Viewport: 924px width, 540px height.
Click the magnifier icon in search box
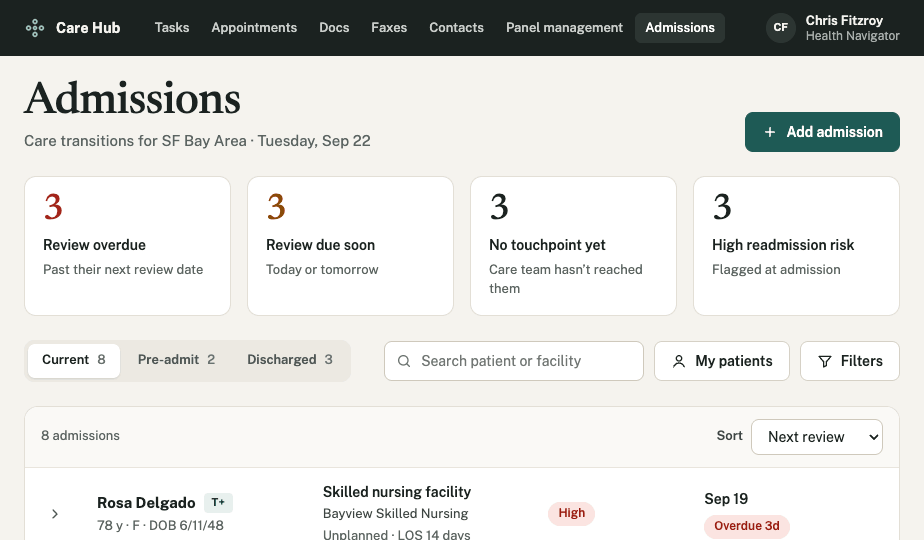click(404, 361)
